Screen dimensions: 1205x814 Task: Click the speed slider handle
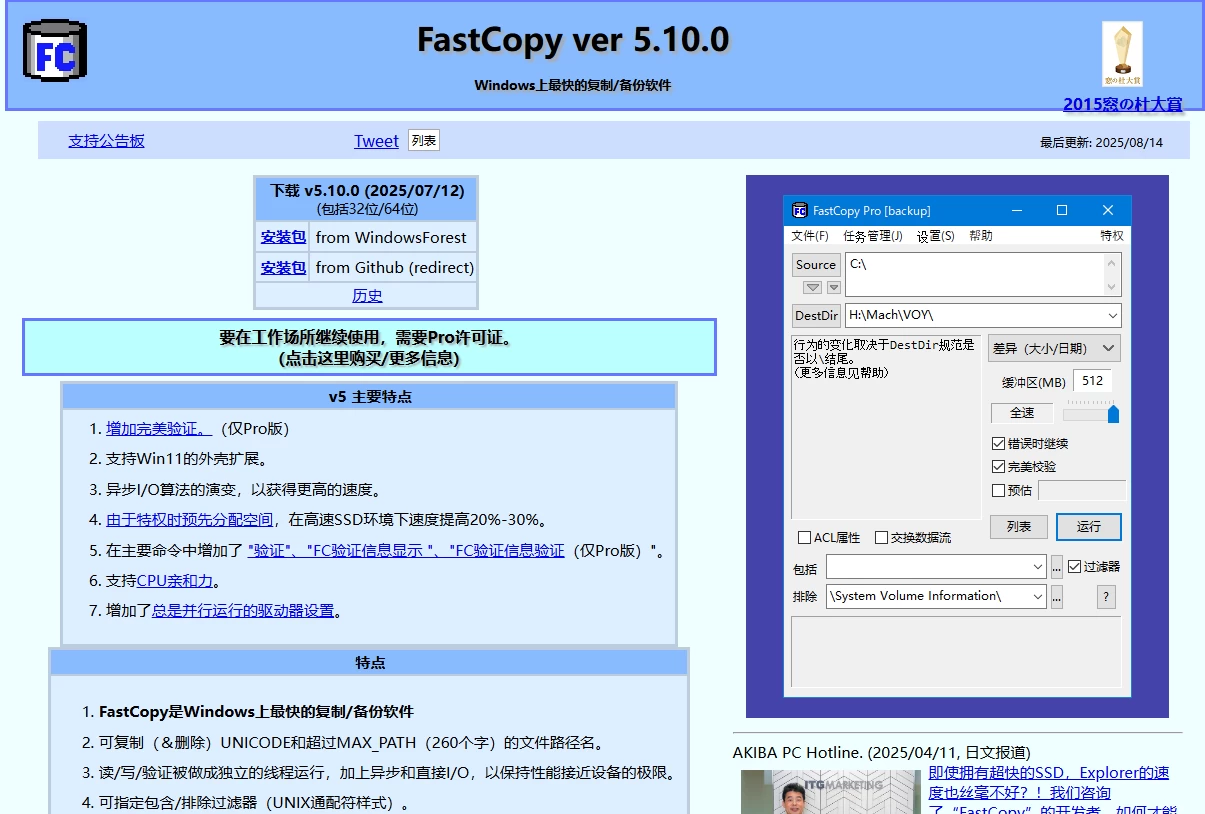tap(1113, 413)
